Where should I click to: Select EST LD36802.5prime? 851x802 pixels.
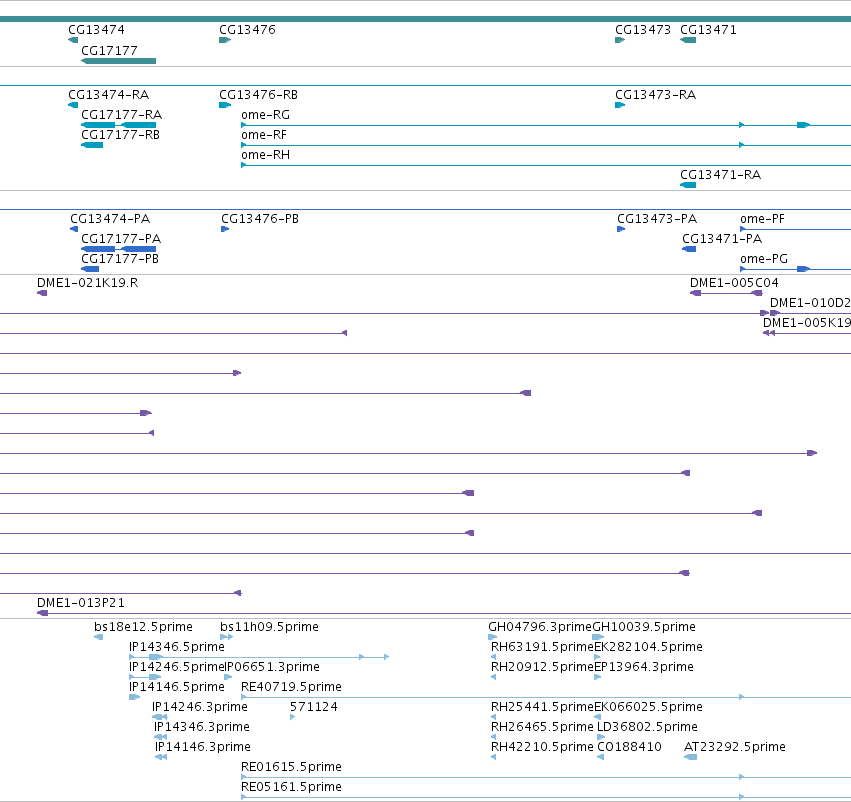647,727
